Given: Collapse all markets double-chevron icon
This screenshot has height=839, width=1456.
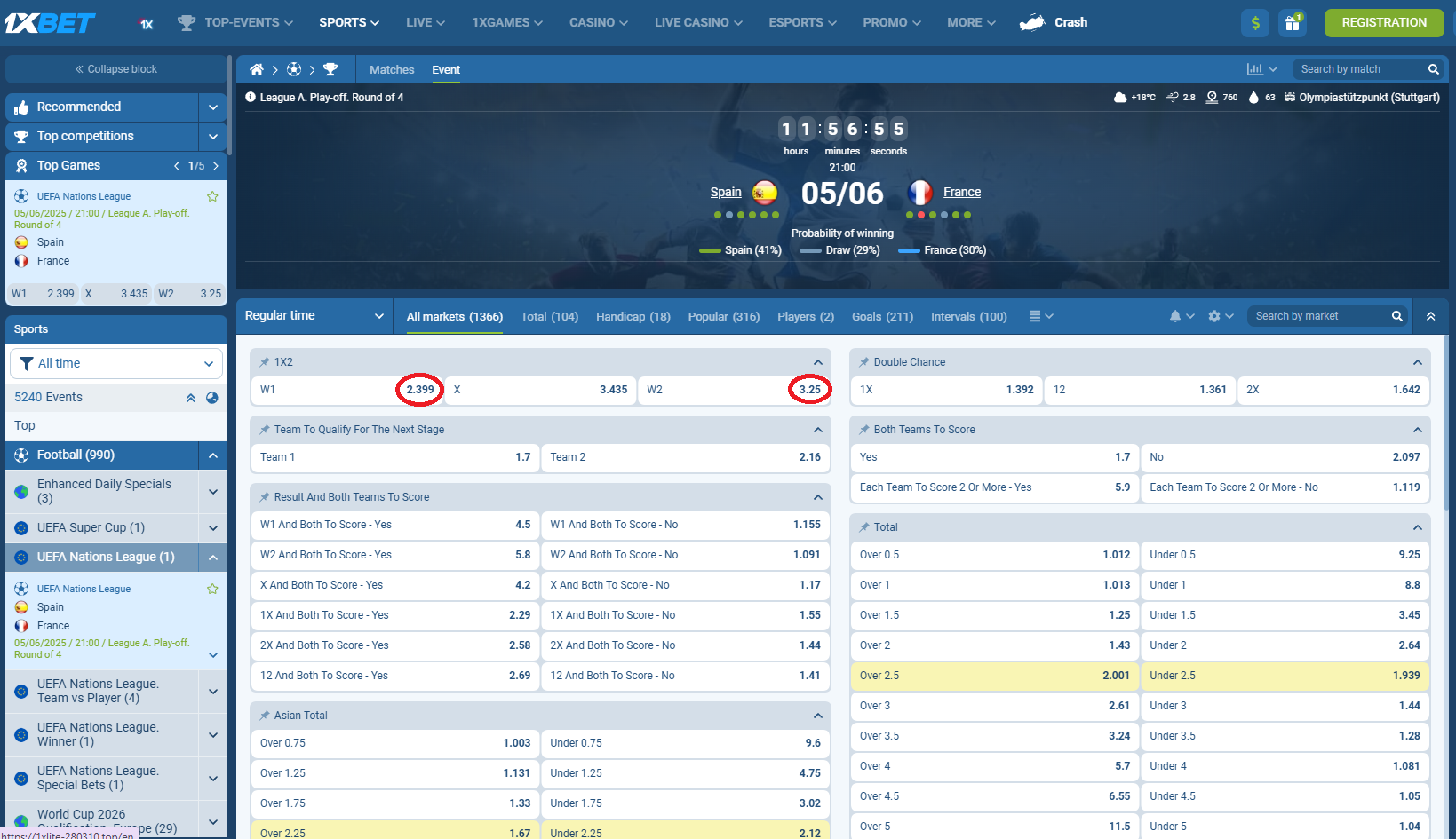Looking at the screenshot, I should pos(1430,316).
